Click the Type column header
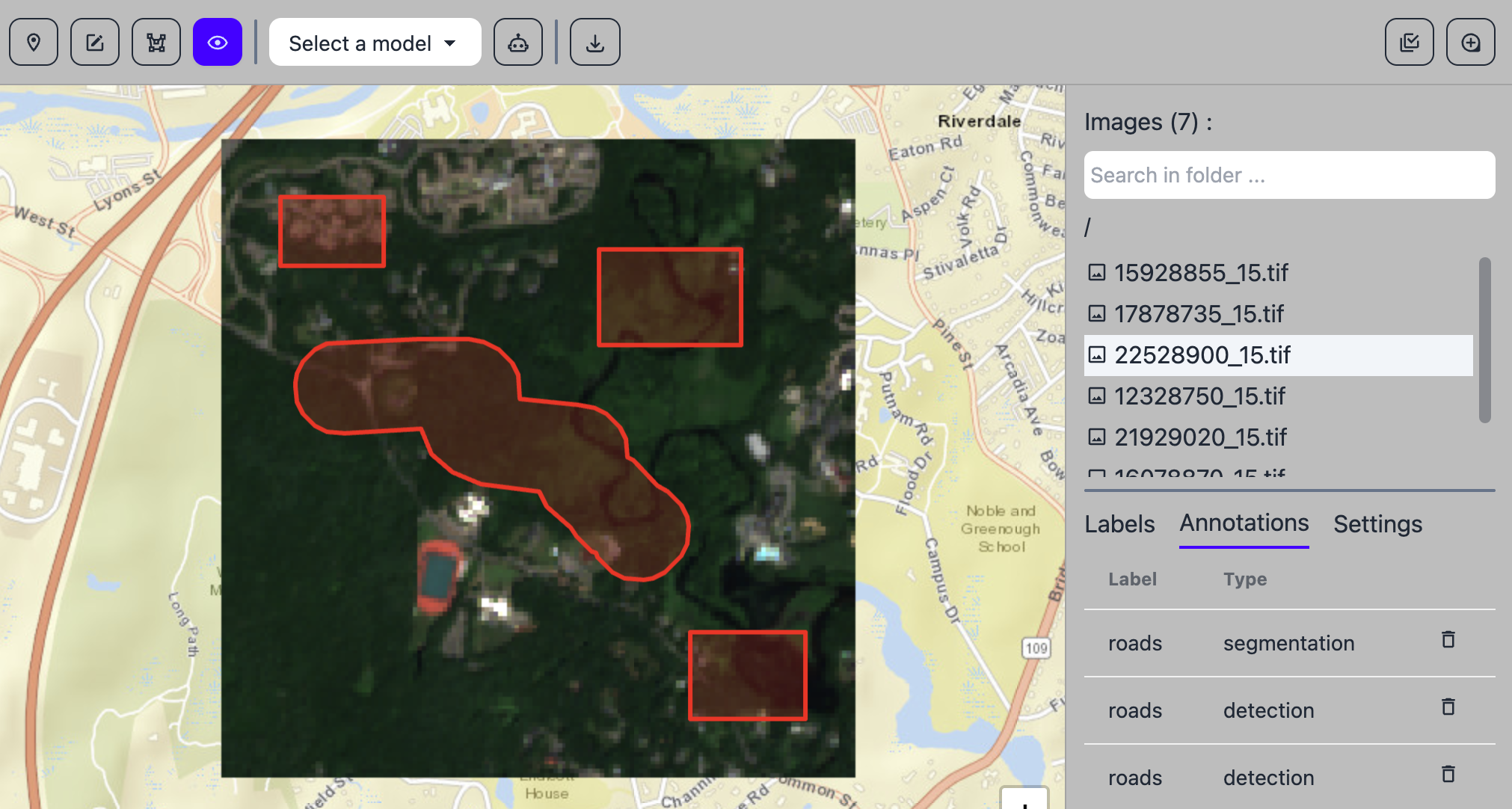Viewport: 1512px width, 809px height. point(1245,579)
